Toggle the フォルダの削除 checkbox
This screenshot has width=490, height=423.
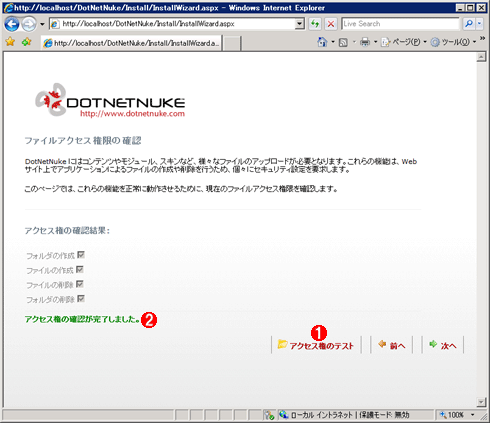[x=81, y=298]
